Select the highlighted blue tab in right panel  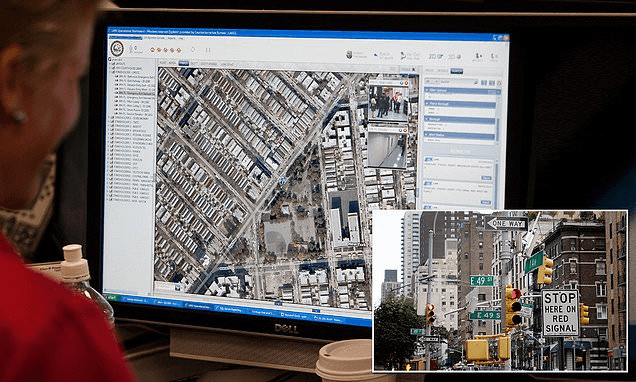click(456, 71)
